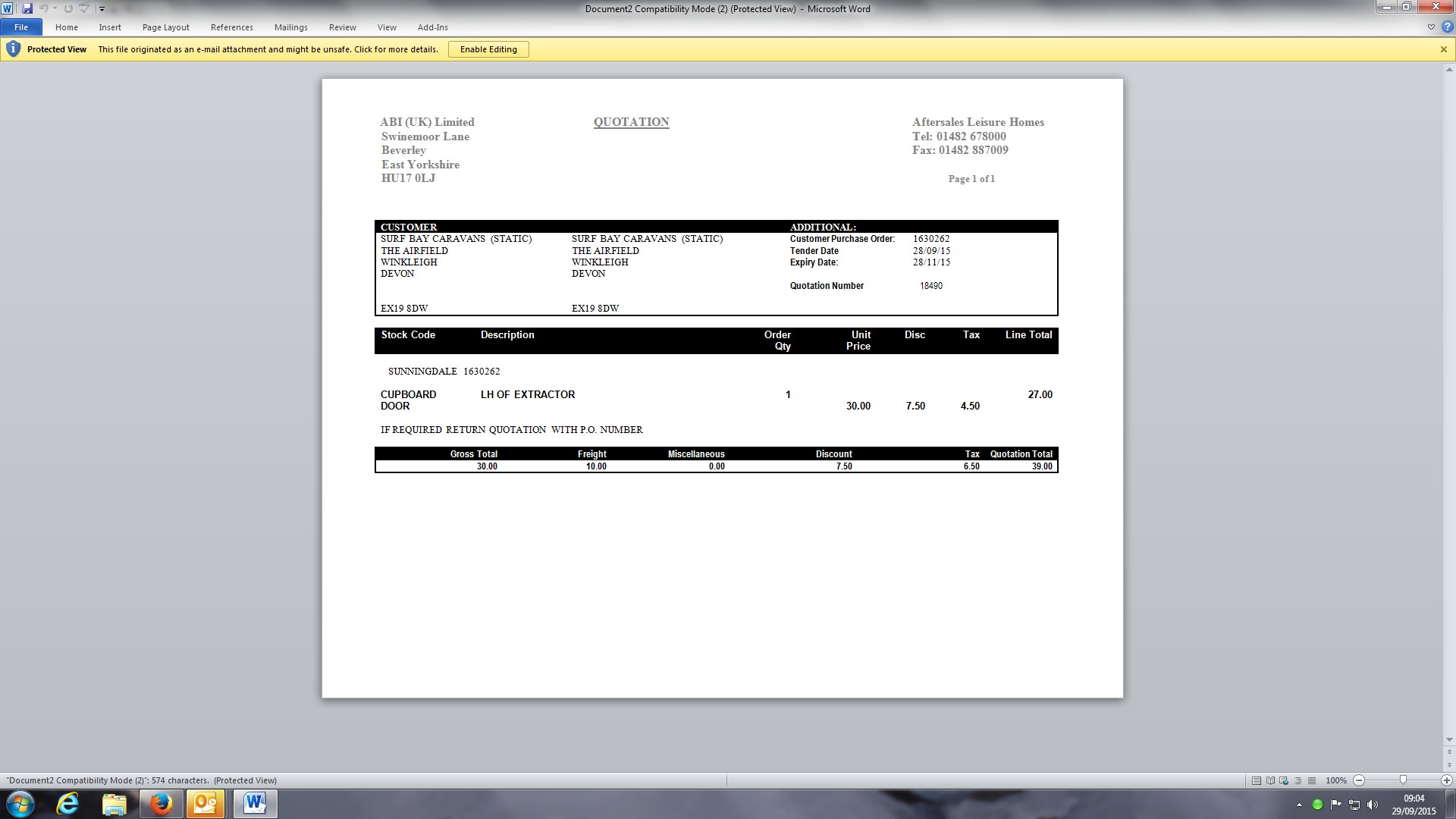This screenshot has width=1456, height=819.
Task: Open the File tab
Action: click(21, 27)
